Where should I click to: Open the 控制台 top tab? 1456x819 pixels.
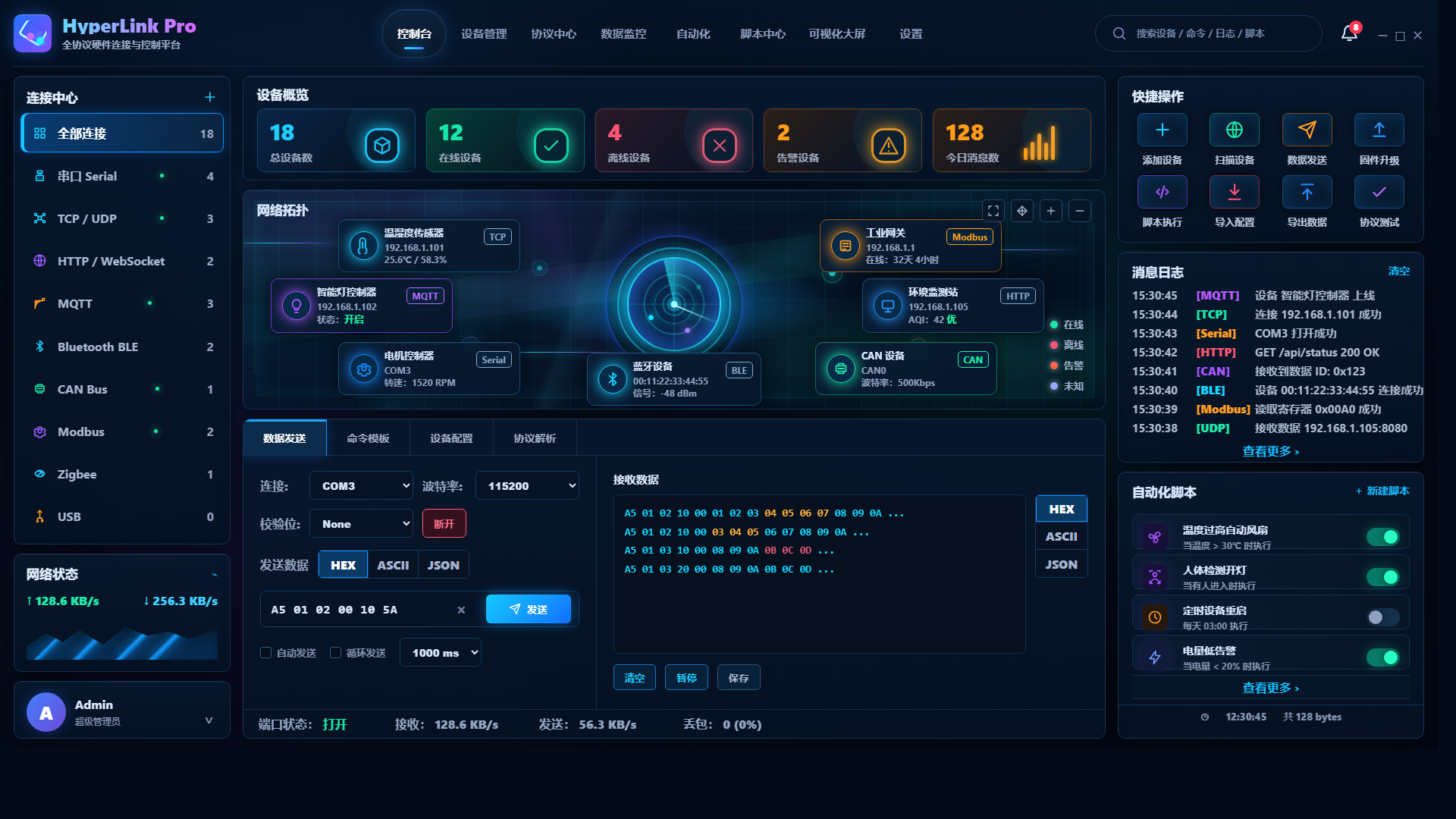click(x=414, y=33)
